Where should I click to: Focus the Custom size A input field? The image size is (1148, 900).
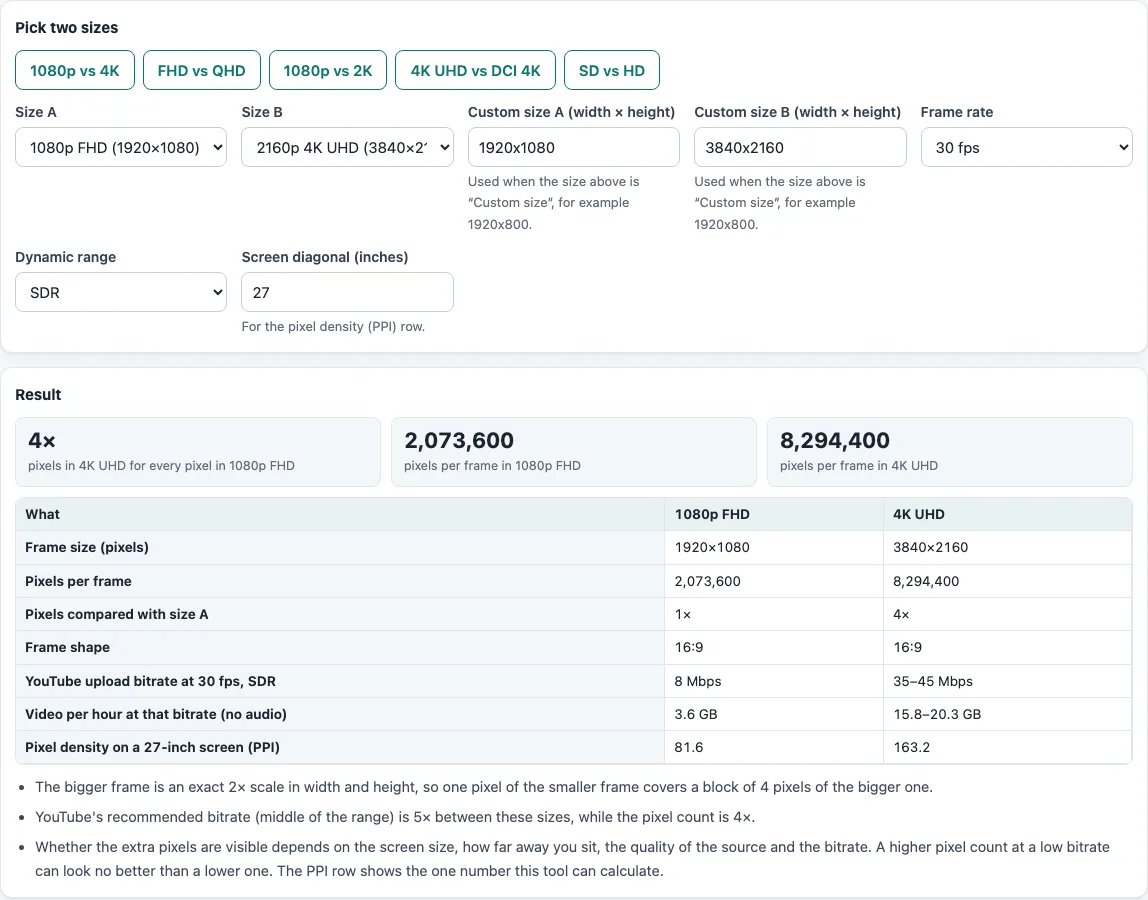coord(573,147)
